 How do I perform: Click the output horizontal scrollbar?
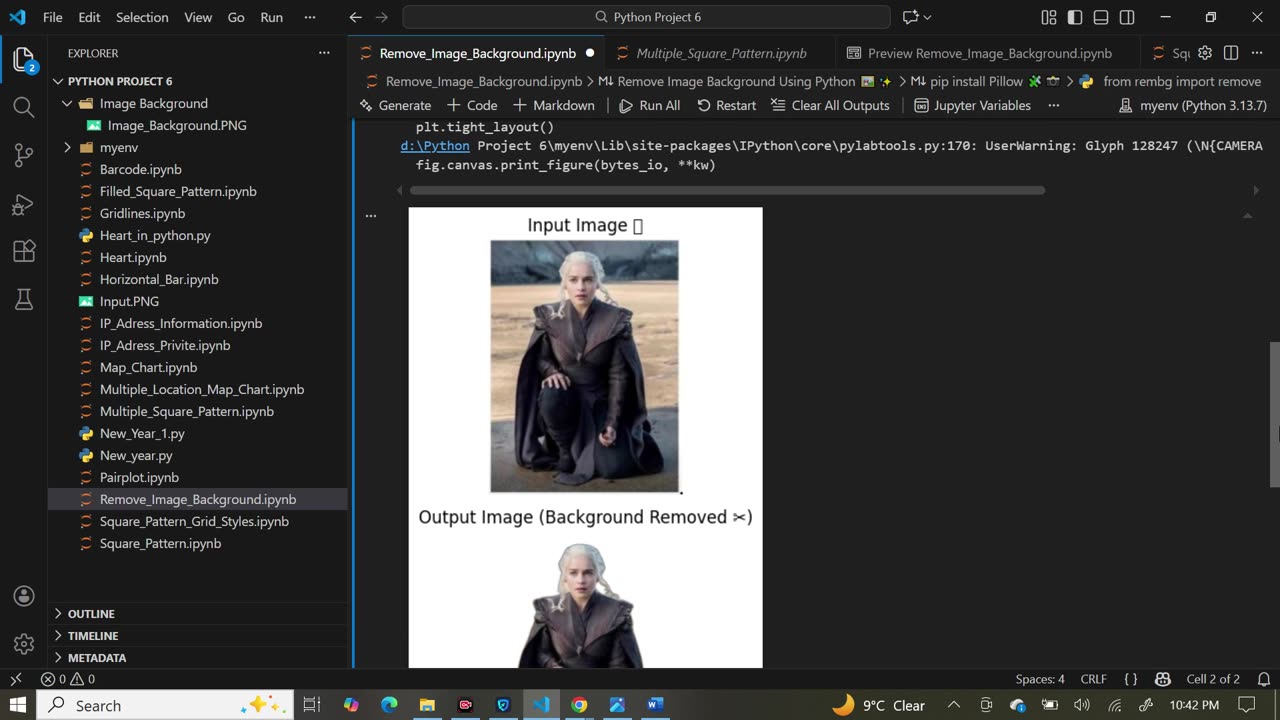click(x=727, y=190)
